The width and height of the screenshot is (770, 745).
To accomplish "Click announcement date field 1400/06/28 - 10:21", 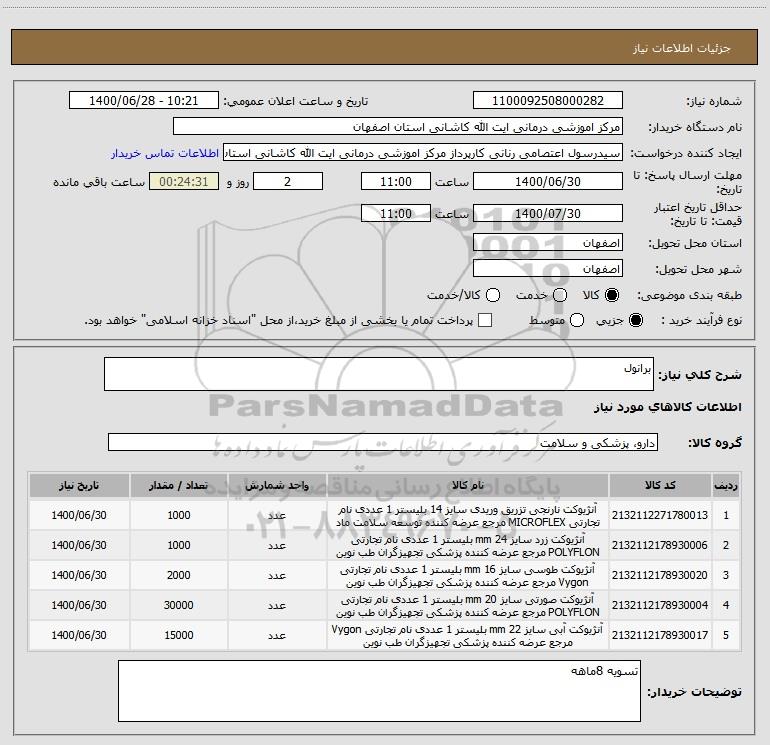I will point(143,101).
